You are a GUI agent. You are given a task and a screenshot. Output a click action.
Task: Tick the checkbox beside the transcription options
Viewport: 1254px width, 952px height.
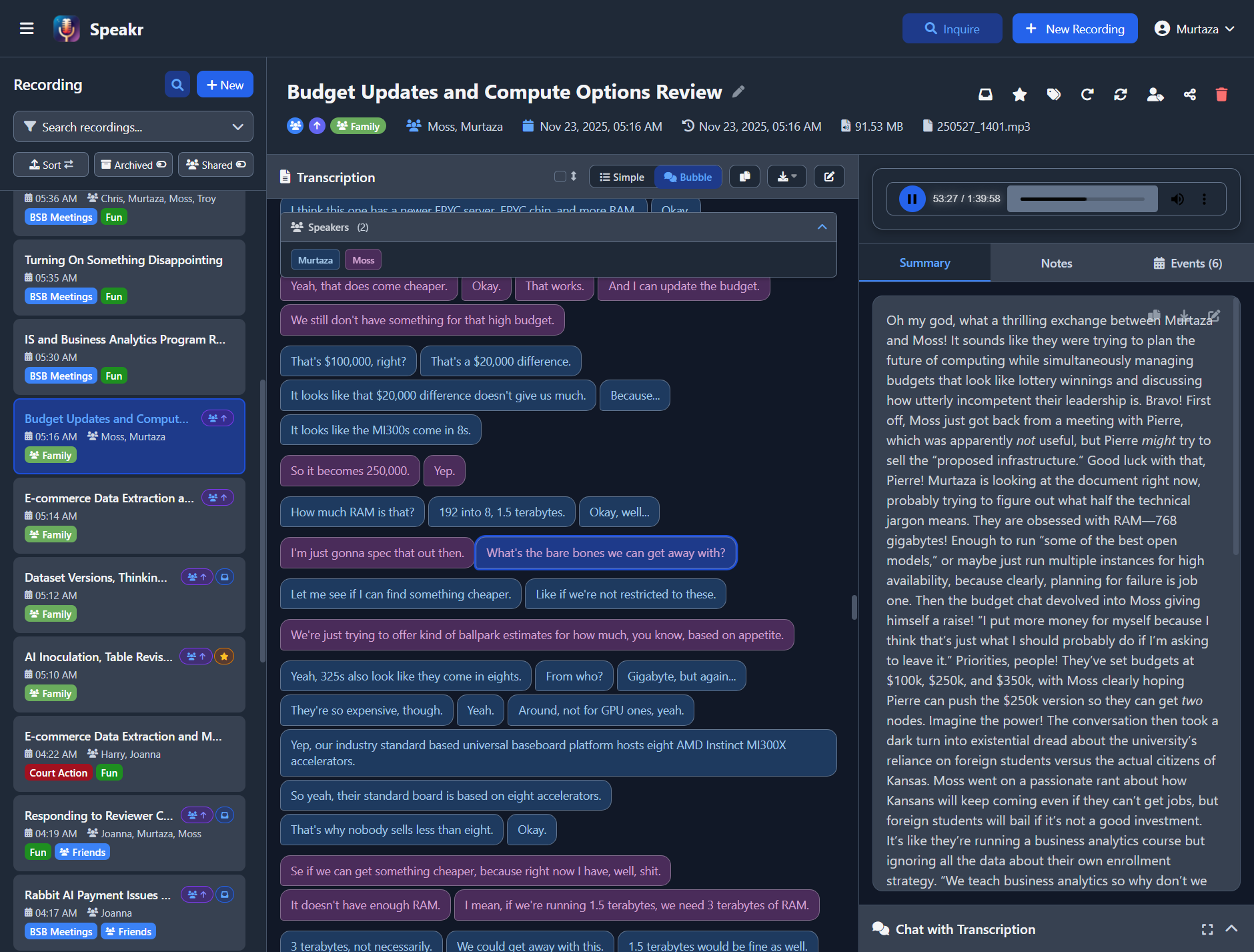[560, 177]
